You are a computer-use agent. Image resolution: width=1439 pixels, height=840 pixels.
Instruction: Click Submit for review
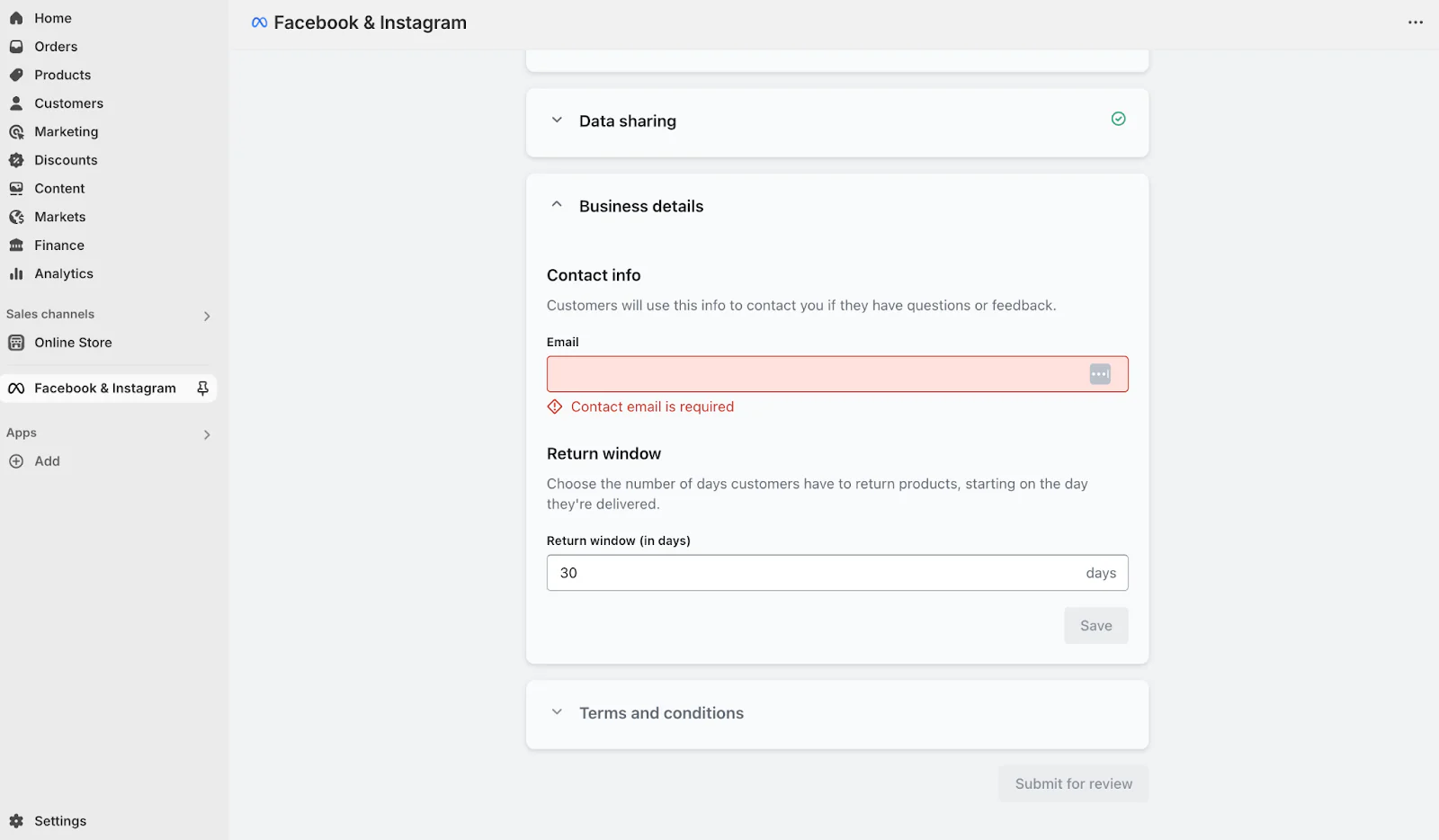[x=1072, y=782]
